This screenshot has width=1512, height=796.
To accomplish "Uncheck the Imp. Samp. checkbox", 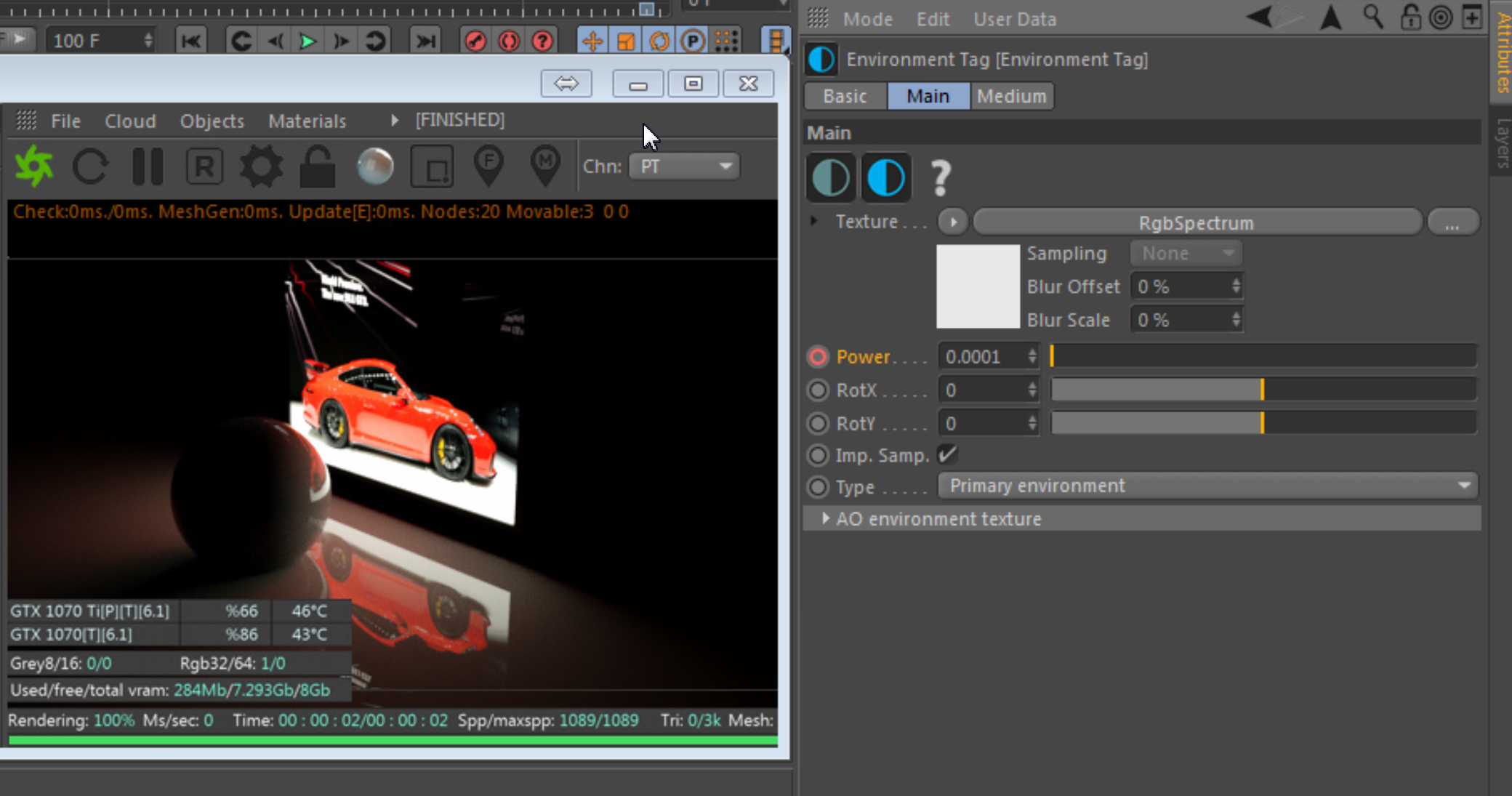I will (x=946, y=455).
